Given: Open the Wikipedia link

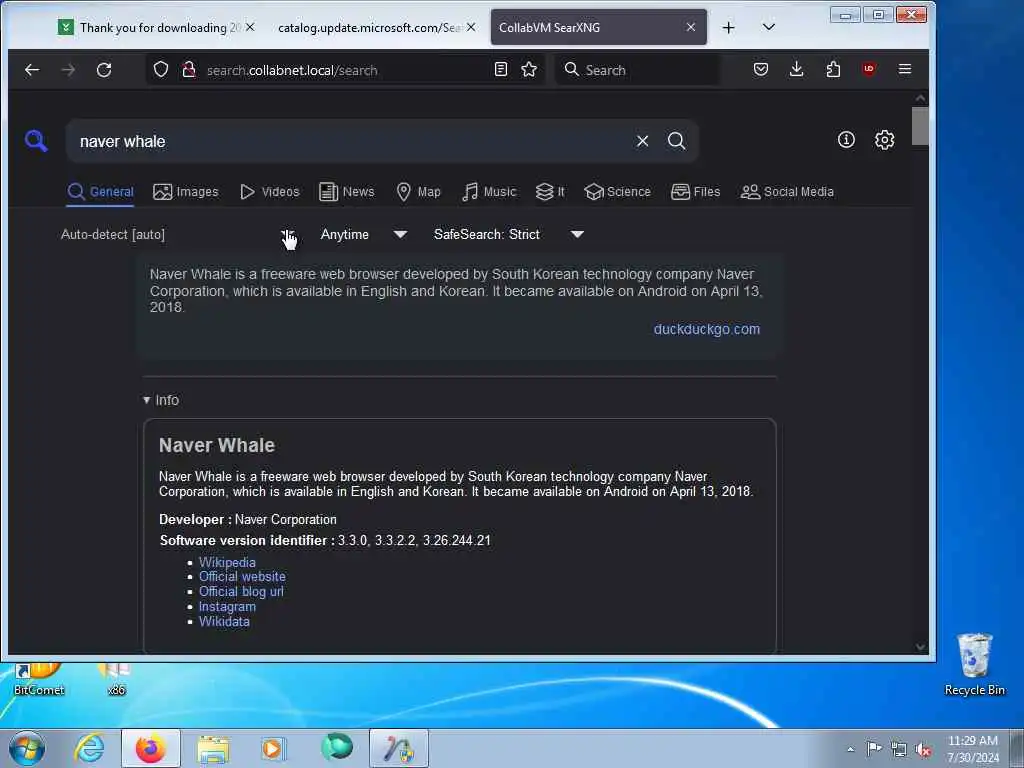Looking at the screenshot, I should tap(227, 562).
